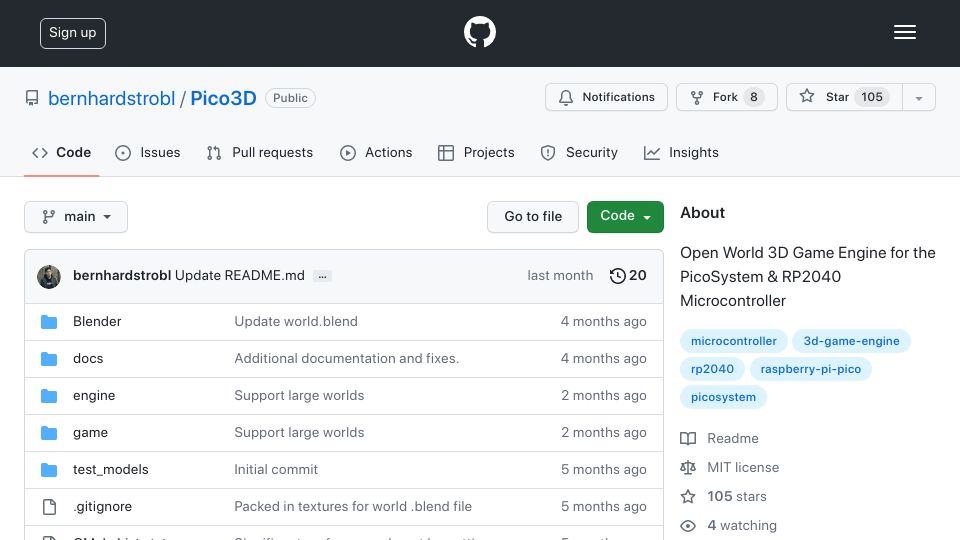This screenshot has width=960, height=540.
Task: Click the Public visibility badge
Action: [x=290, y=98]
